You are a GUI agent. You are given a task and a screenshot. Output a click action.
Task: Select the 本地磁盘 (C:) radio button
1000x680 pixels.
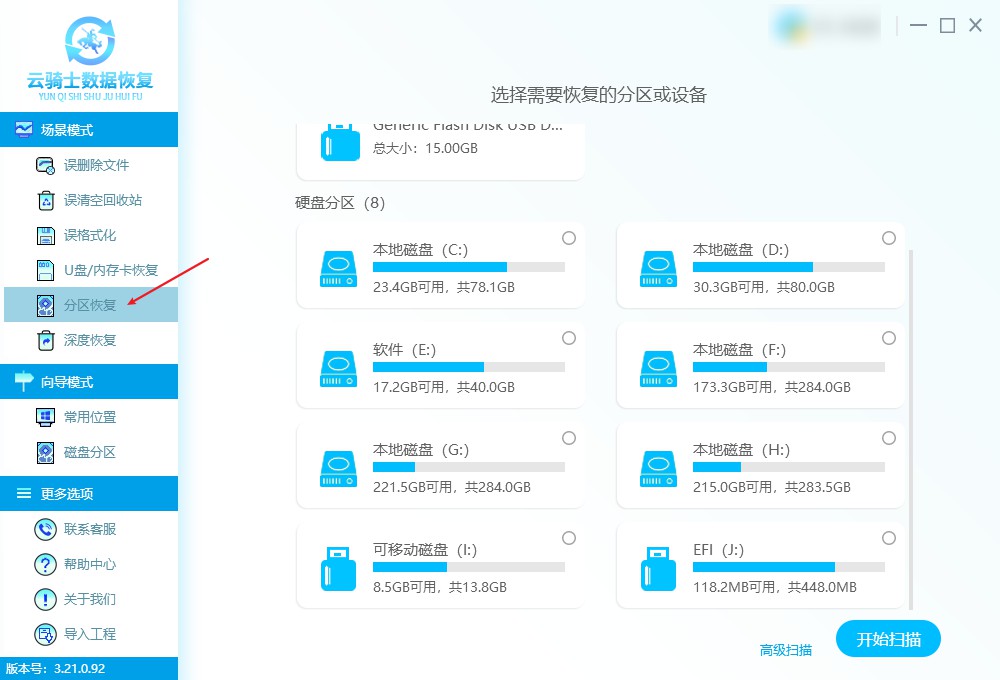click(x=569, y=238)
